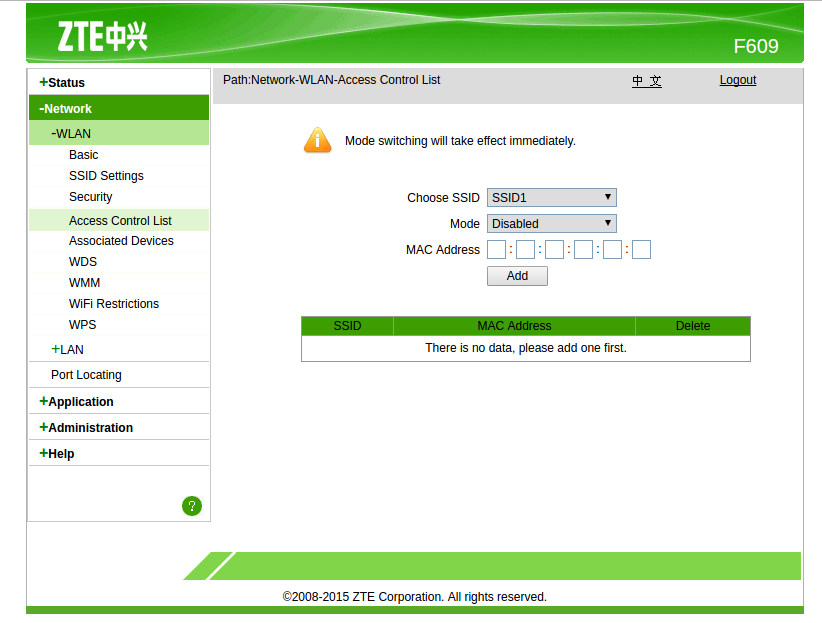Click the orange information warning icon
This screenshot has height=623, width=822.
(317, 140)
